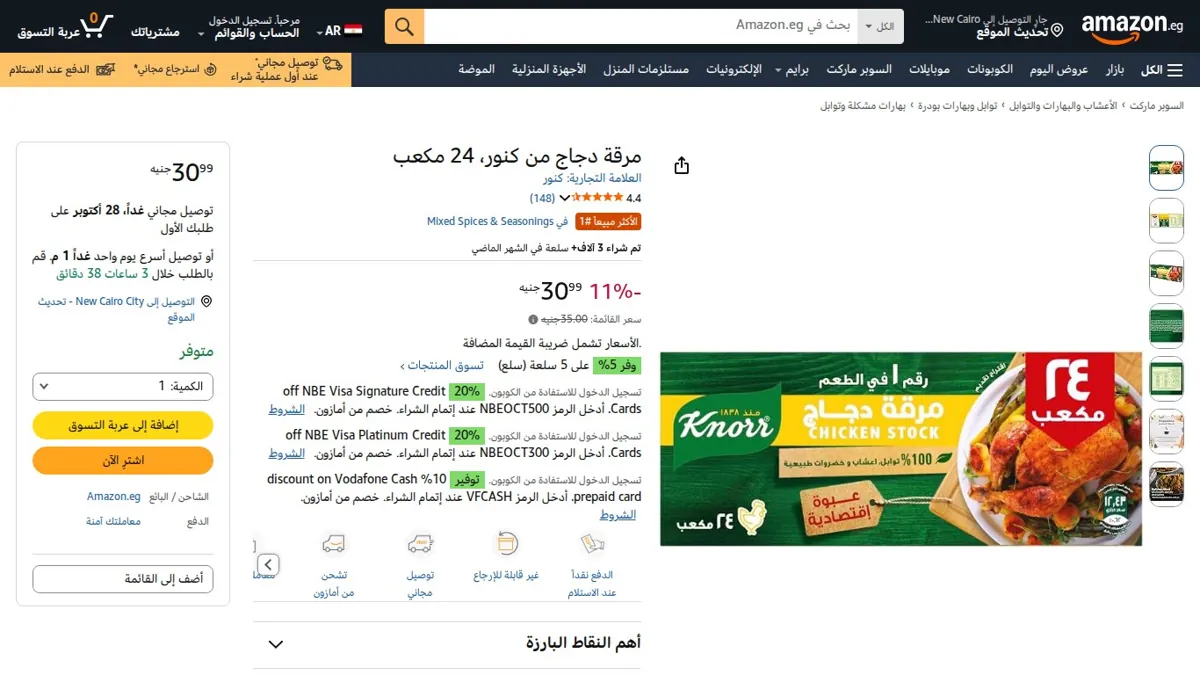This screenshot has width=1200, height=675.
Task: Open 'عروض اليوم' in navigation bar
Action: [x=1059, y=70]
